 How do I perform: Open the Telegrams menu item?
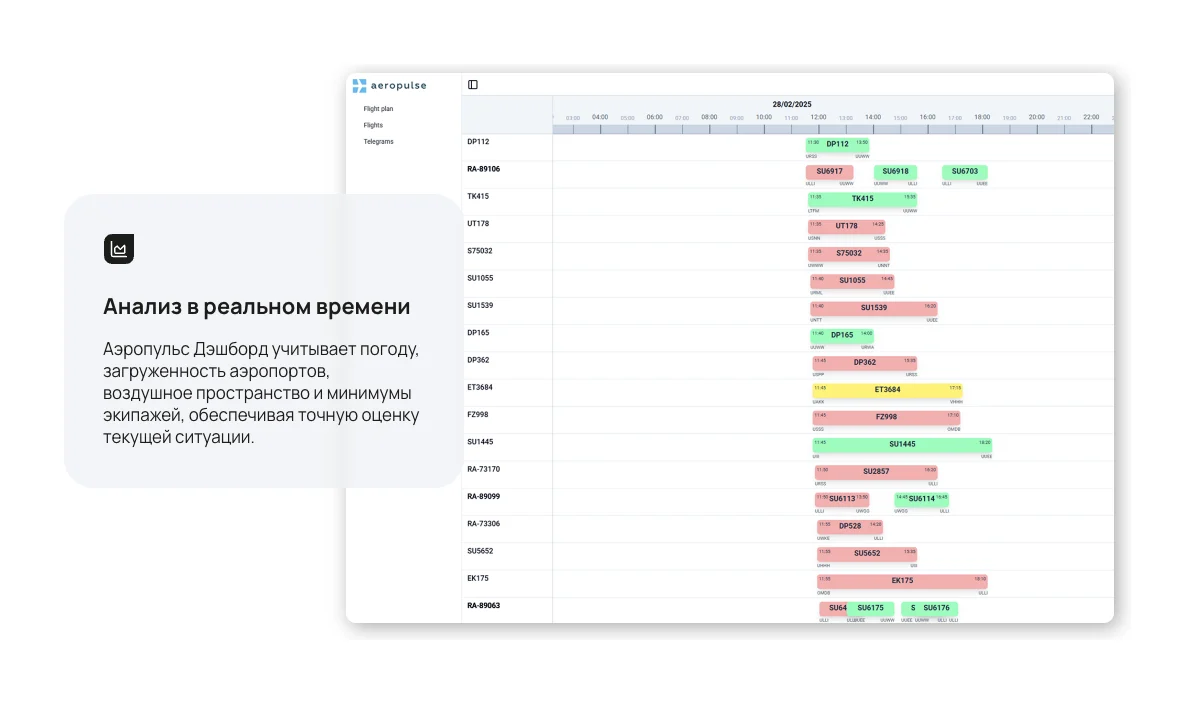[378, 142]
